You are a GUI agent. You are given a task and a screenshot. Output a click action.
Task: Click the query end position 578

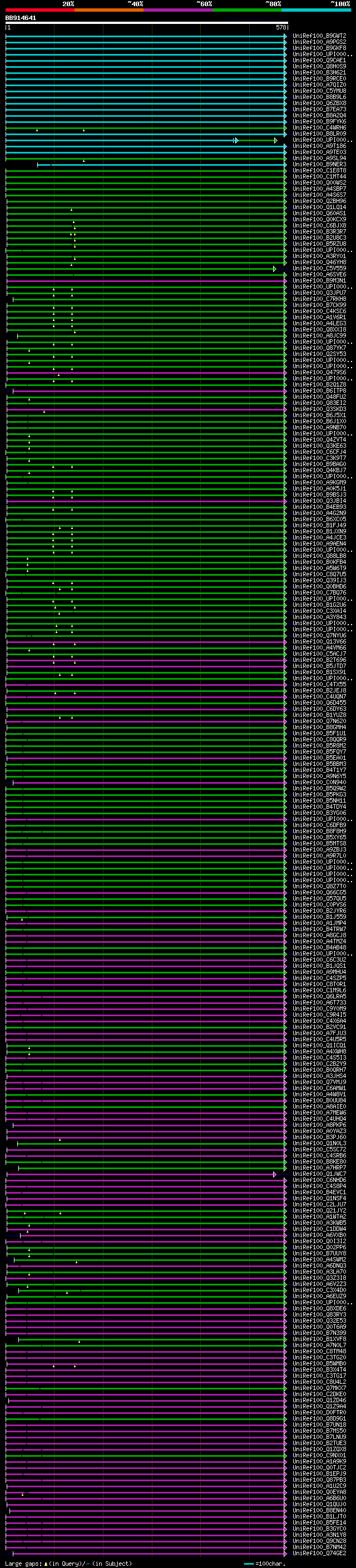(x=280, y=27)
